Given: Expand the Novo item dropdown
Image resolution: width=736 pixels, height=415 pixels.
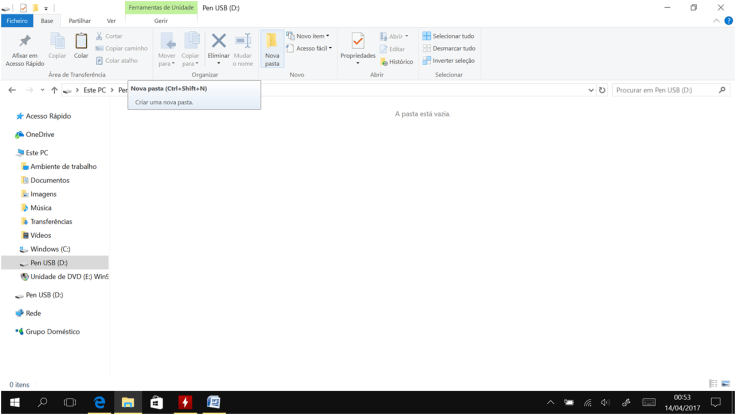Looking at the screenshot, I should click(308, 36).
